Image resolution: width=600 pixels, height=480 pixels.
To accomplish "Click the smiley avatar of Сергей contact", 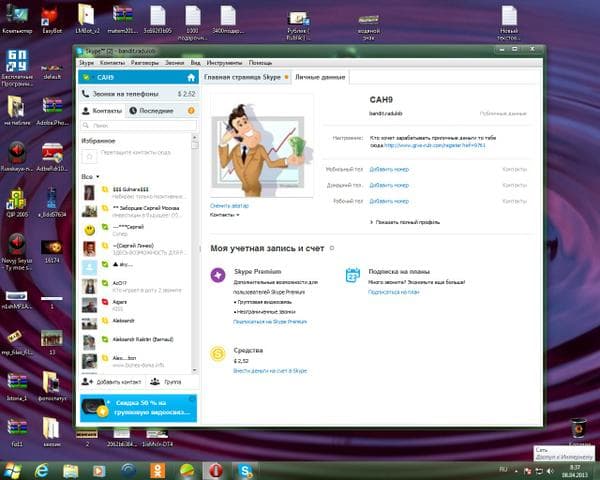I will 90,230.
